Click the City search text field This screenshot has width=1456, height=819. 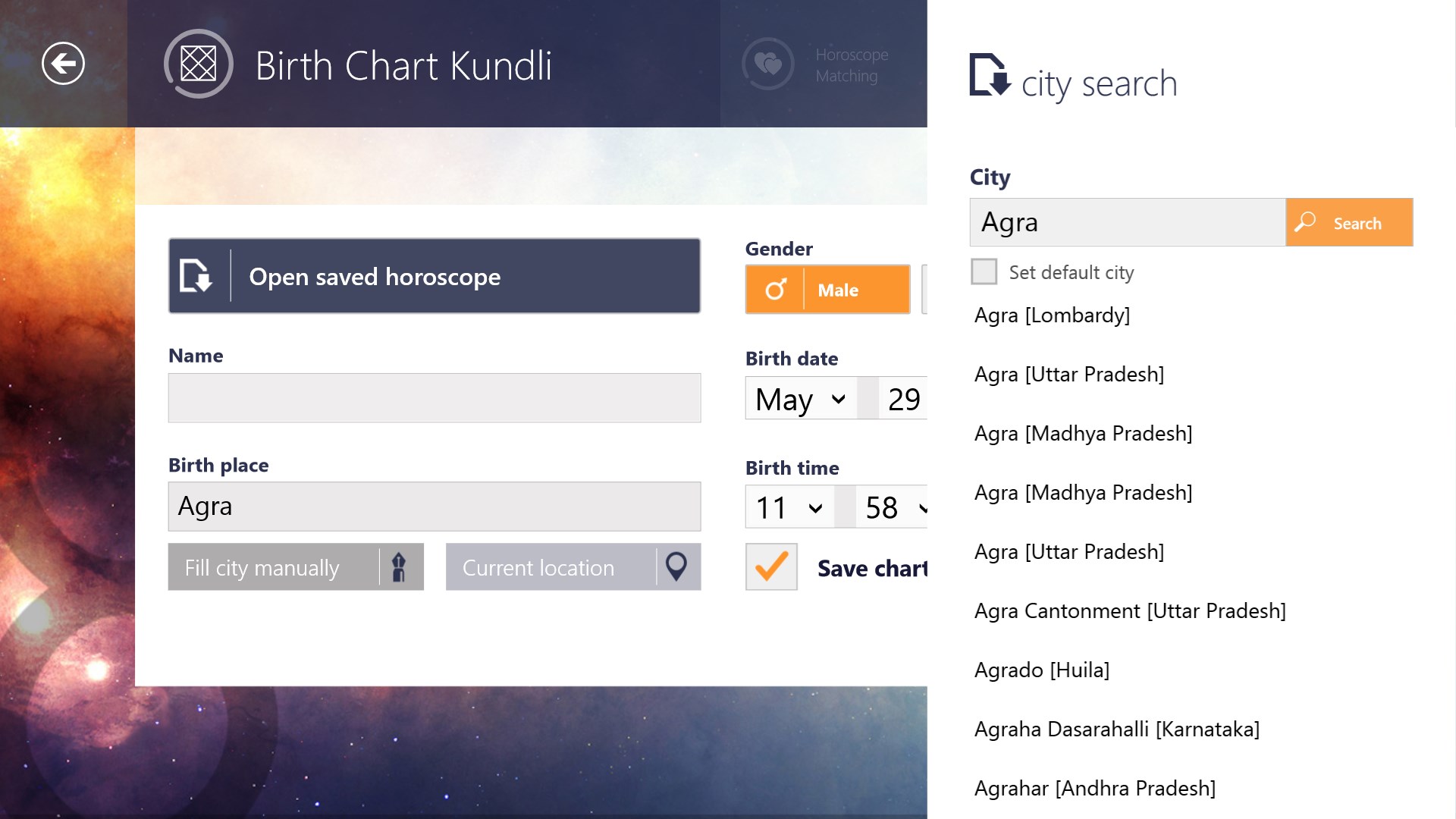(1127, 222)
